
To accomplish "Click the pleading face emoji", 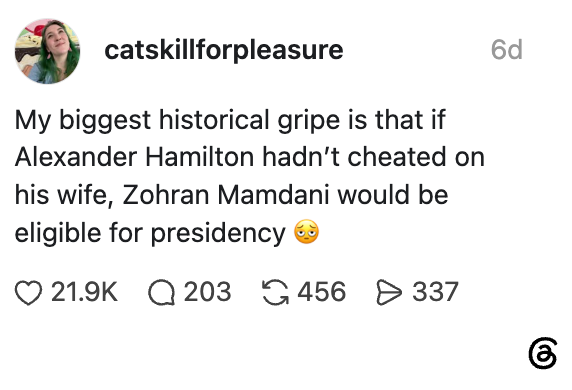I will (306, 232).
